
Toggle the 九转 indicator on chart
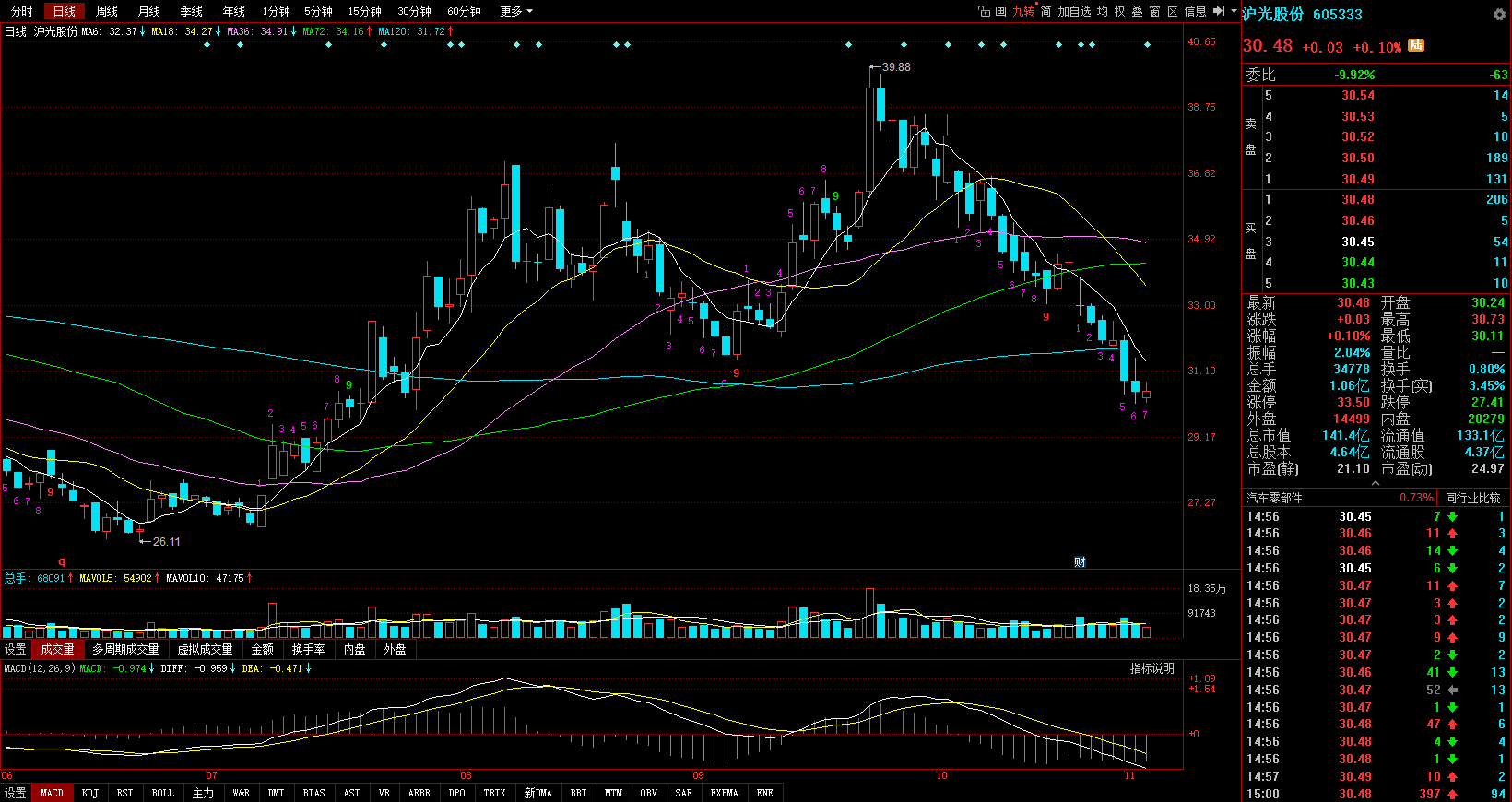click(1023, 11)
